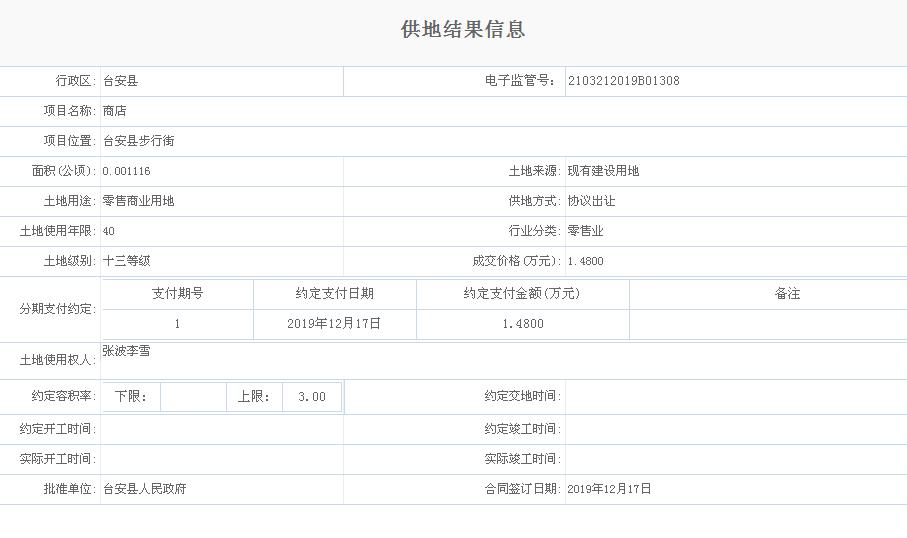Click the 约定交地时间 field label

pos(523,396)
